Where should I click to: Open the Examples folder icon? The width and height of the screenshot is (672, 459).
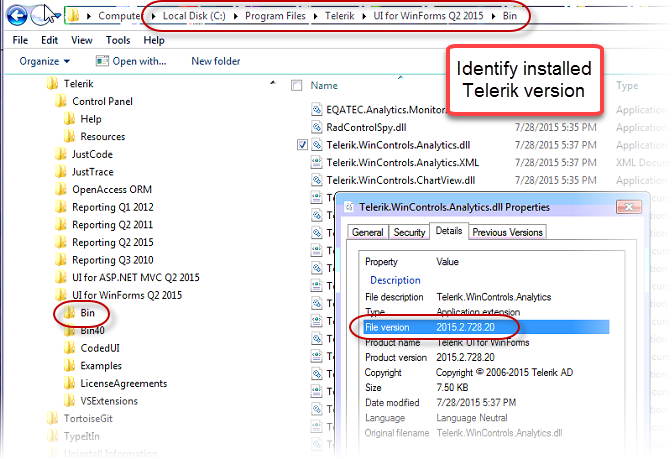pyautogui.click(x=69, y=366)
